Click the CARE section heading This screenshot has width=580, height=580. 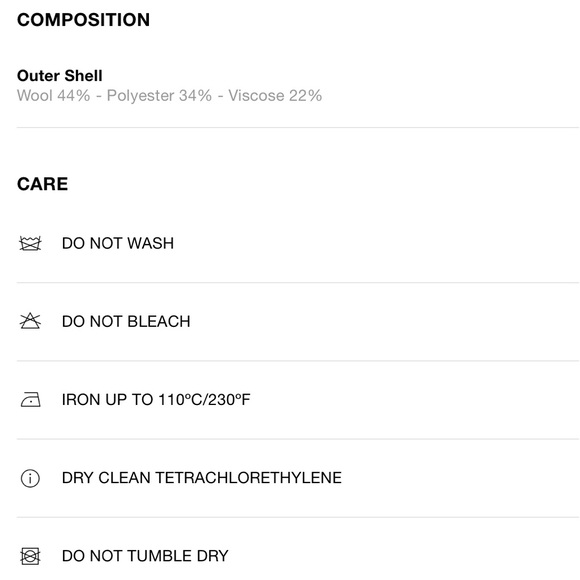pyautogui.click(x=43, y=184)
